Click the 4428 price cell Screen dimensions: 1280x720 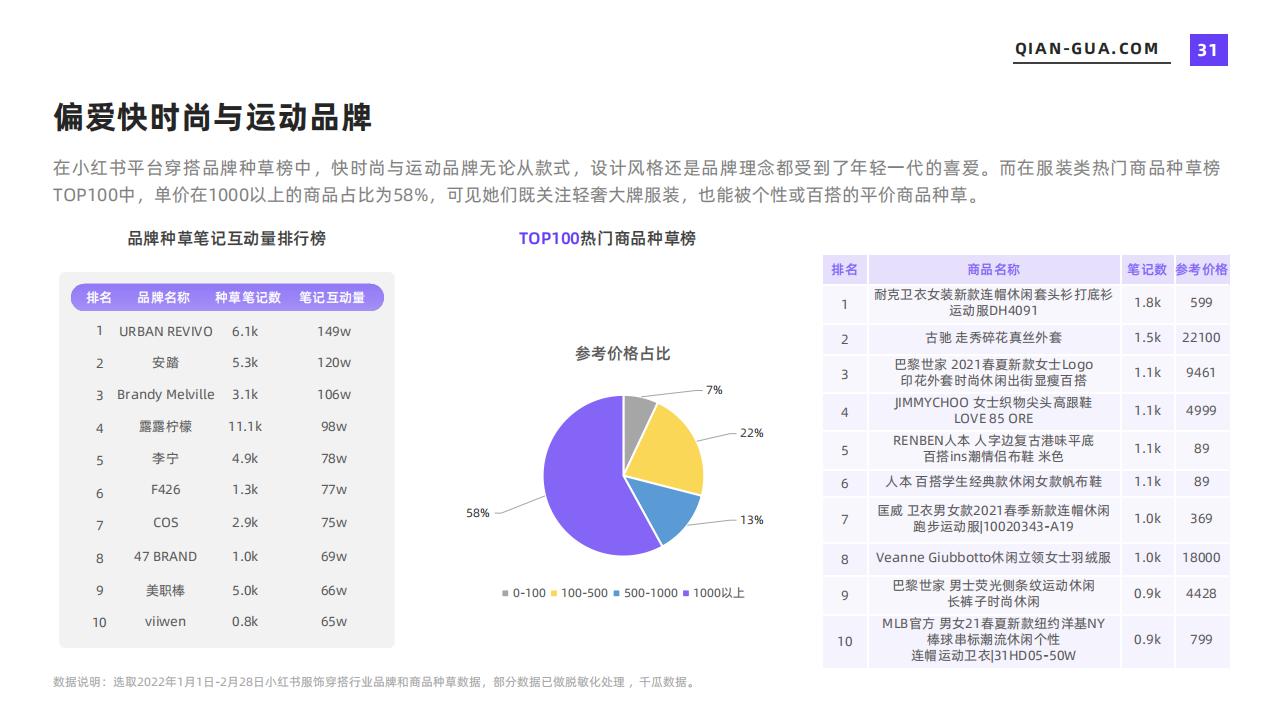1201,593
